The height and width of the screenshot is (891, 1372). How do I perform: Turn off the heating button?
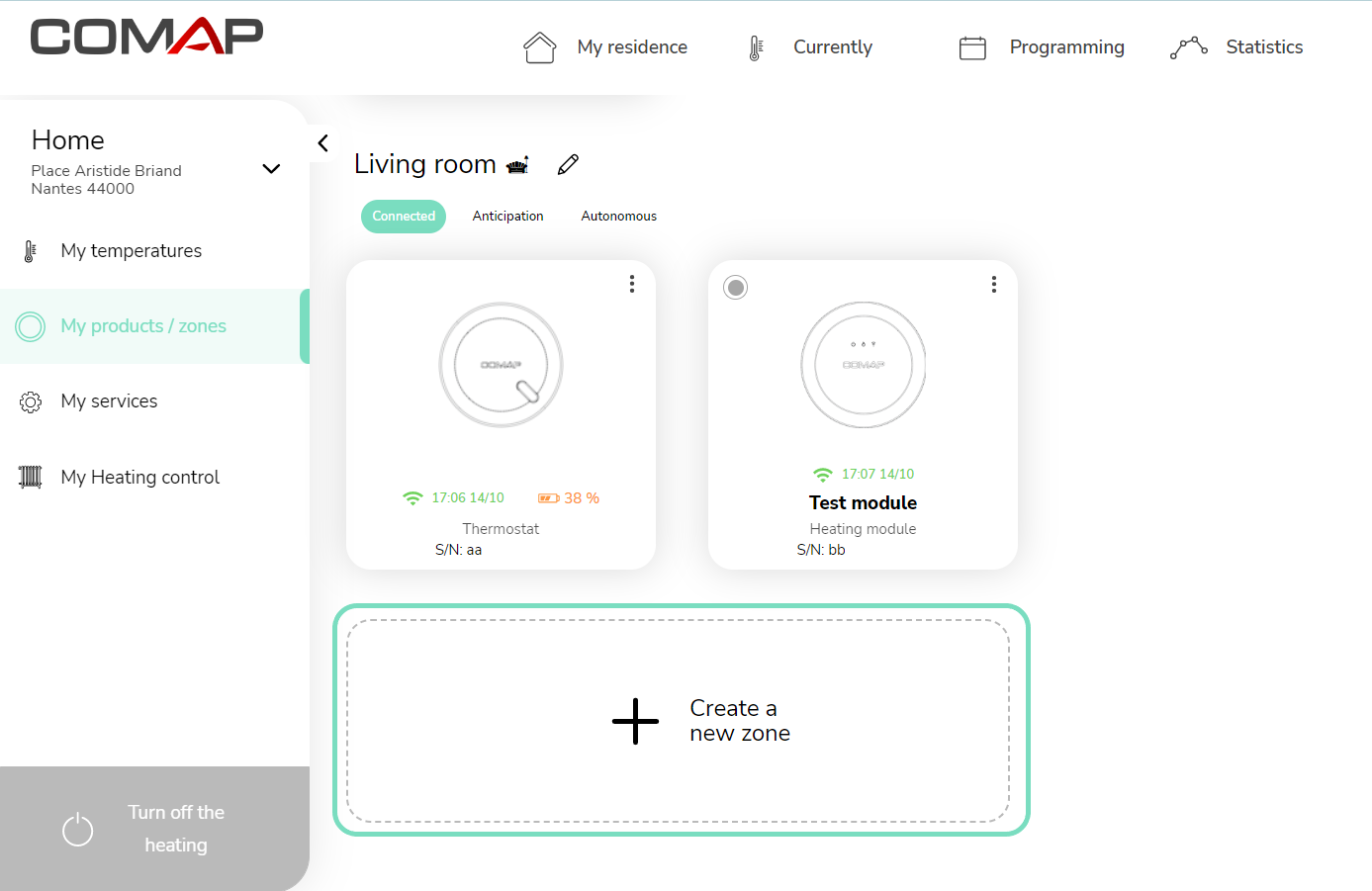coord(154,829)
